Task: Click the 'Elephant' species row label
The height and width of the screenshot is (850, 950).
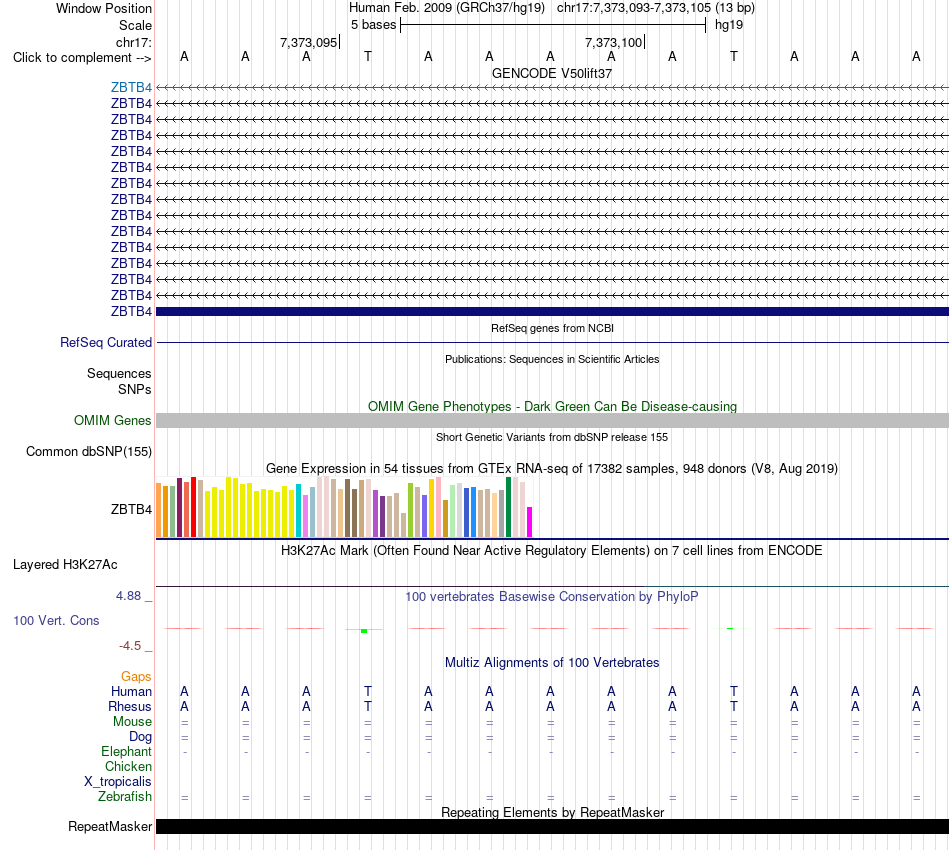Action: pyautogui.click(x=126, y=752)
